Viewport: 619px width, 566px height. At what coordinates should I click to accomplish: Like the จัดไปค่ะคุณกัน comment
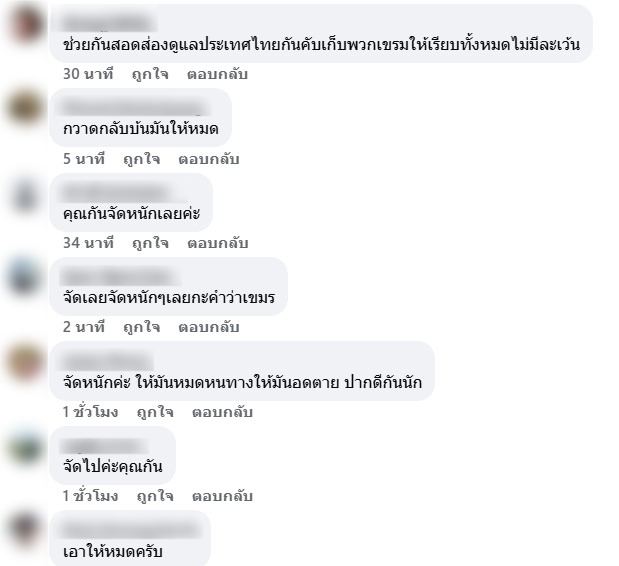pos(155,496)
